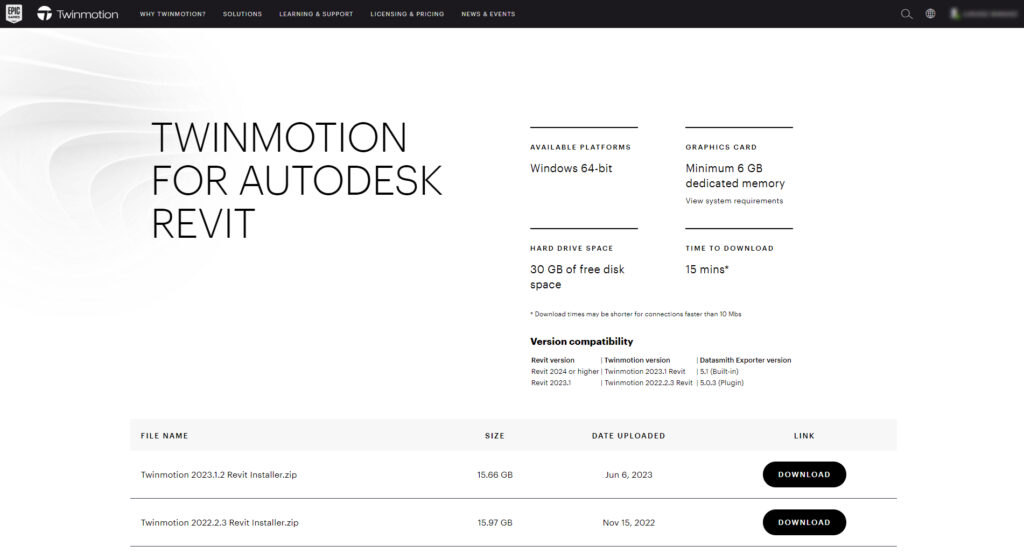This screenshot has height=553, width=1024.
Task: Open the Licensing & Pricing menu
Action: (407, 14)
